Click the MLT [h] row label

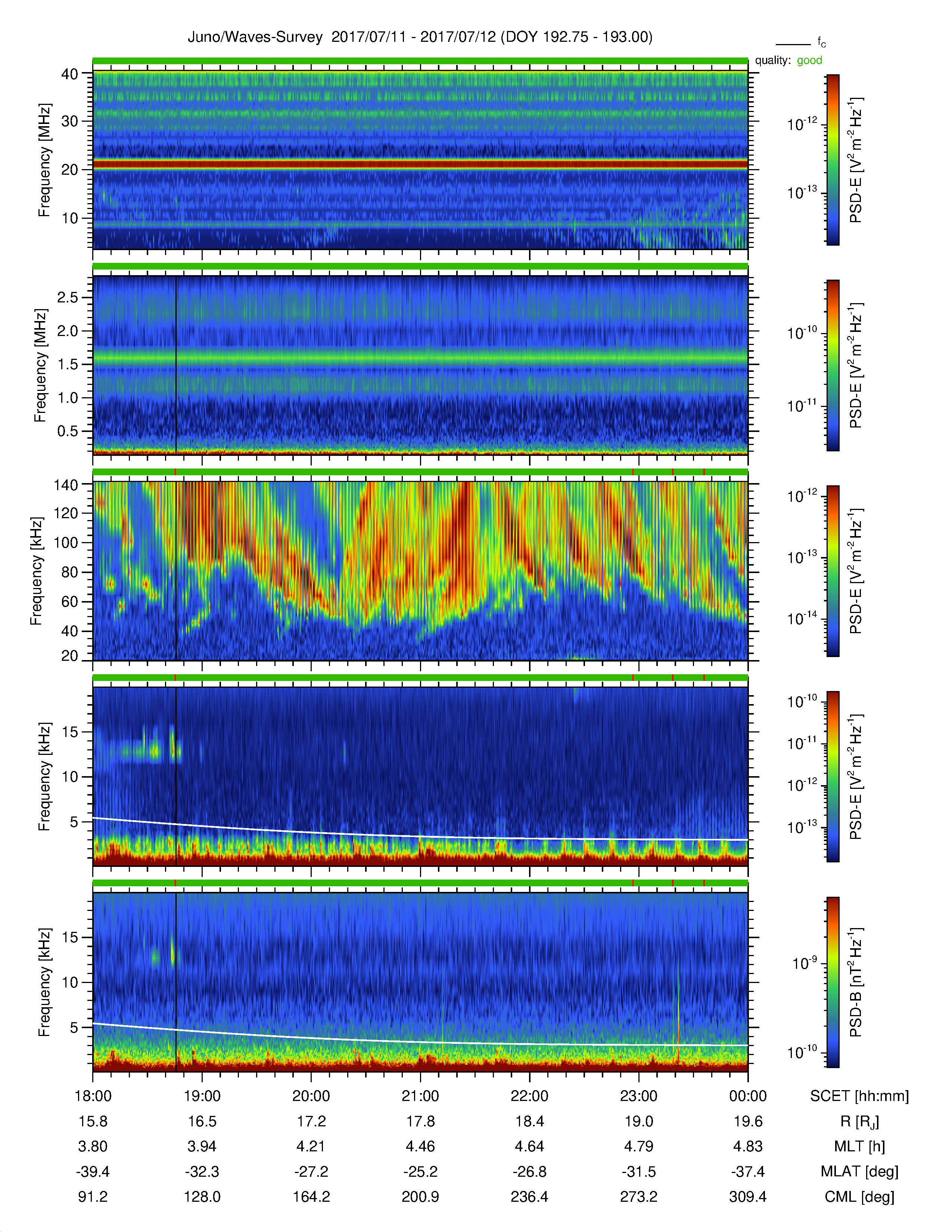[x=859, y=1146]
